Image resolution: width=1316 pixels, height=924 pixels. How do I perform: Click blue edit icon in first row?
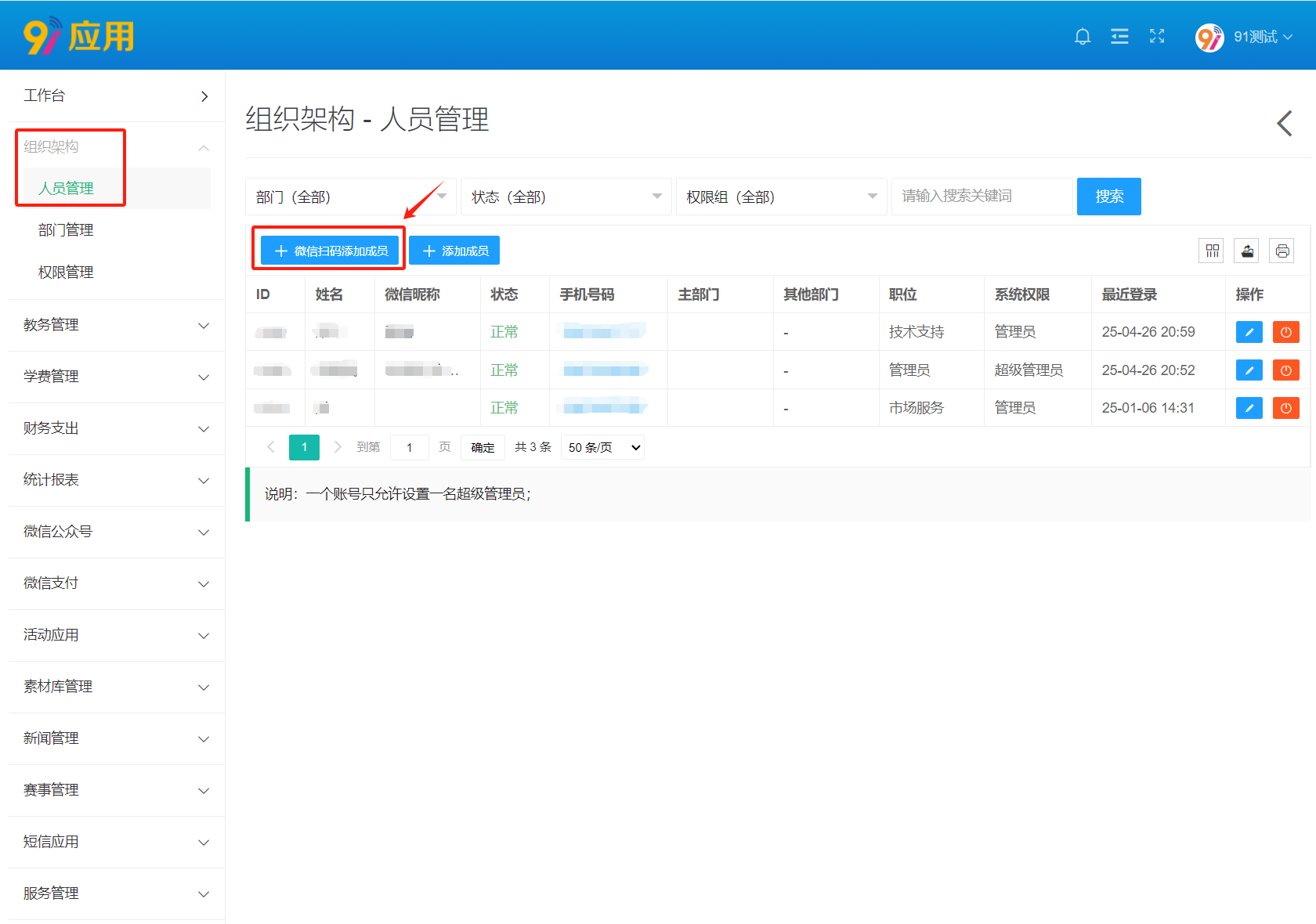[x=1249, y=332]
